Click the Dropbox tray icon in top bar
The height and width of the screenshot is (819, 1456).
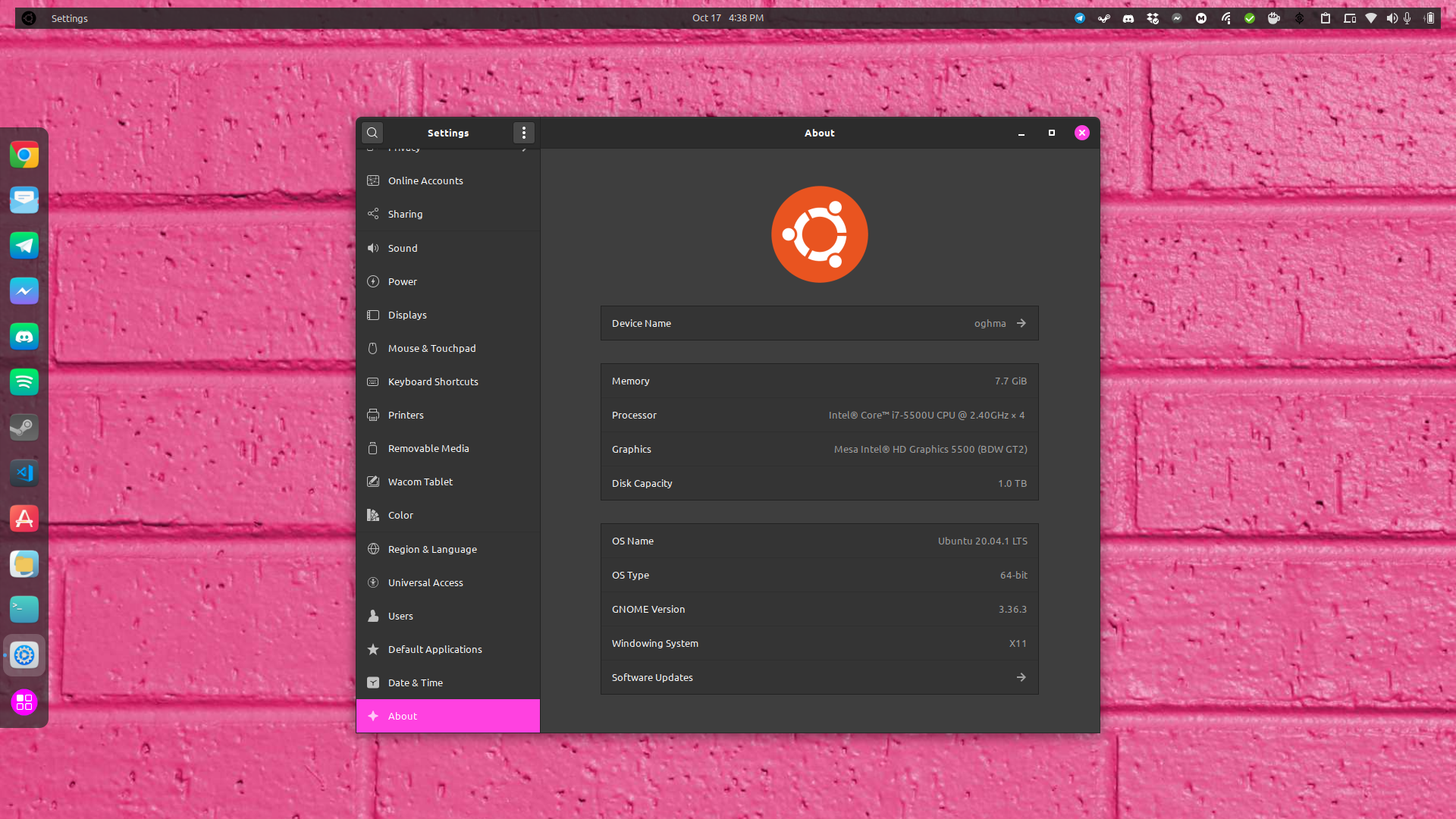click(1153, 18)
